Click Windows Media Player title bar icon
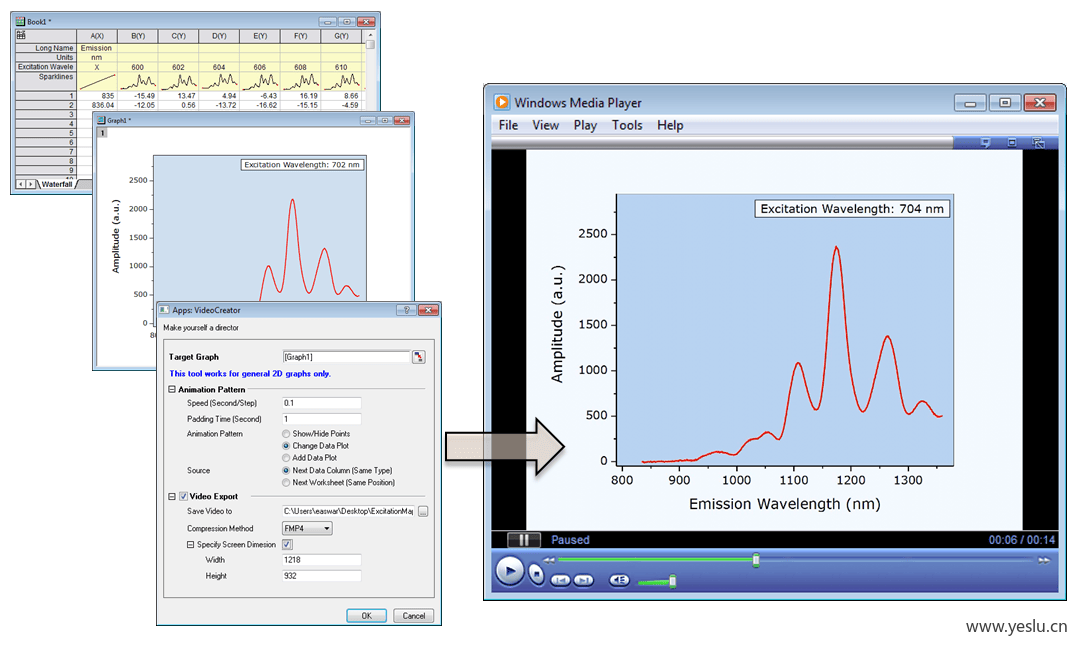This screenshot has height=646, width=1079. pyautogui.click(x=502, y=103)
